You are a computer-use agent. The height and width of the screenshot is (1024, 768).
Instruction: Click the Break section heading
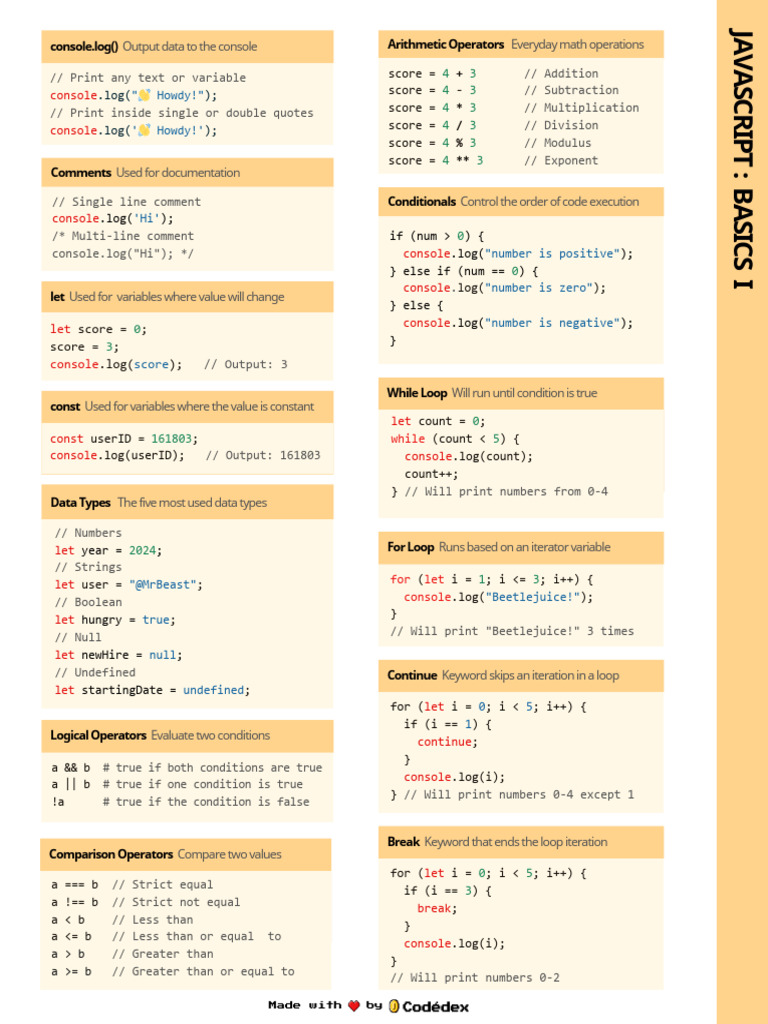click(x=404, y=841)
